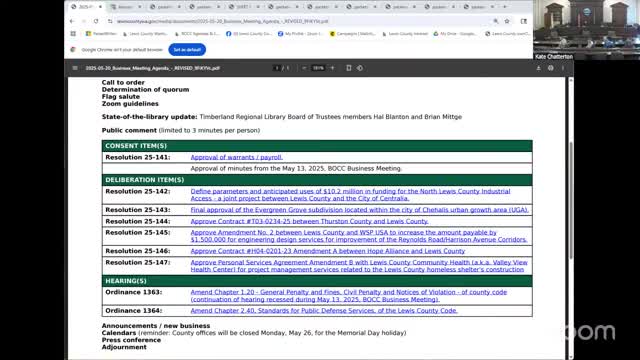Click Kate Chatterton's video thumbnail

pyautogui.click(x=586, y=30)
